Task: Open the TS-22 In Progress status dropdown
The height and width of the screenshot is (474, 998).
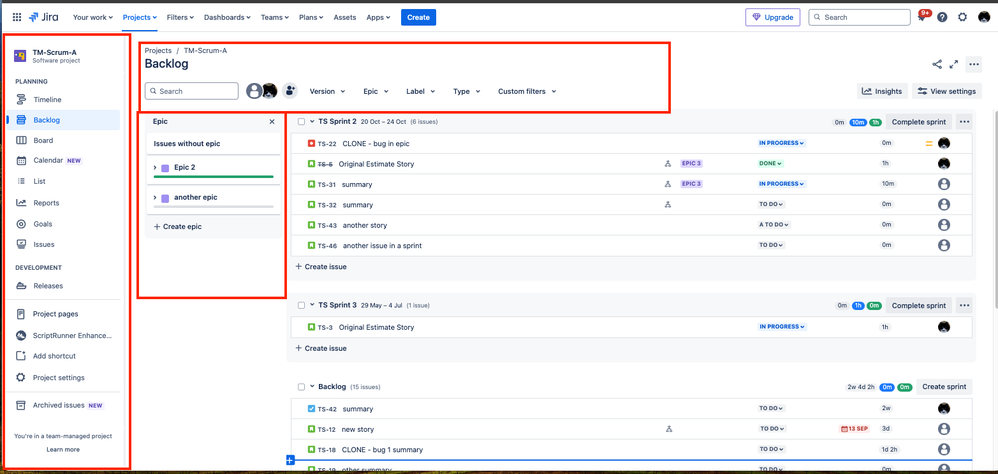Action: 782,143
